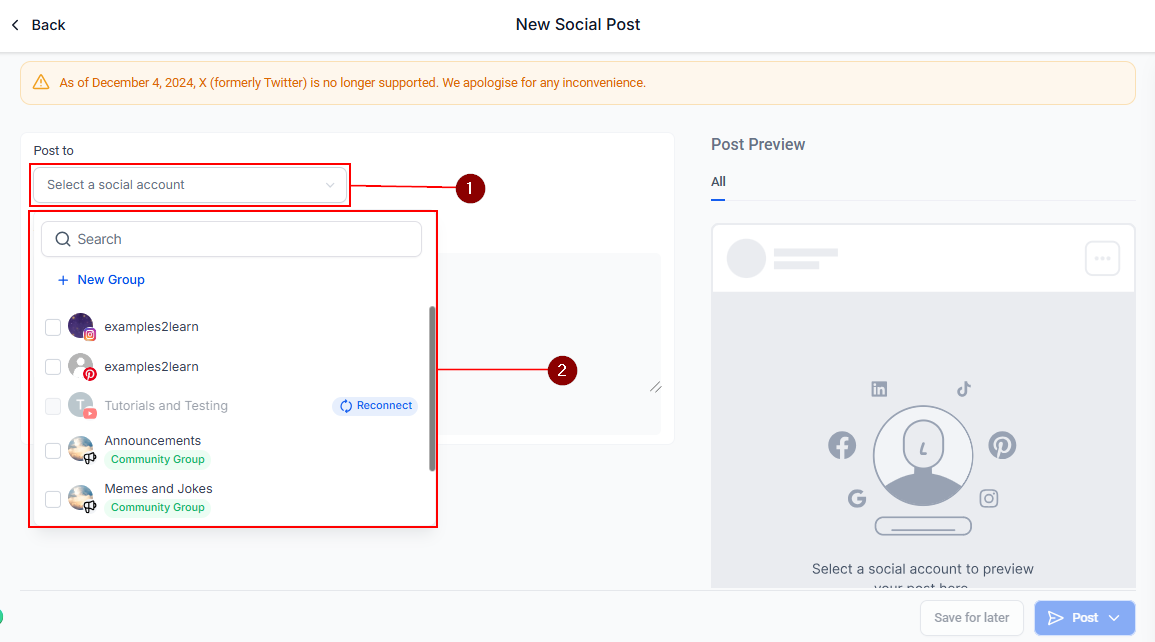Viewport: 1155px width, 642px height.
Task: Click the Announcements label
Action: point(152,440)
